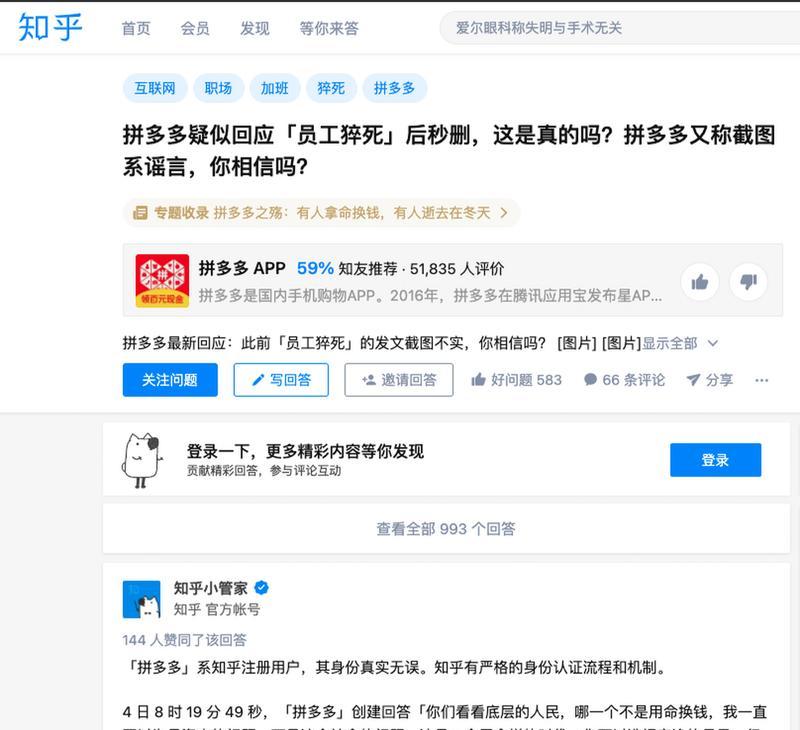The width and height of the screenshot is (800, 730).
Task: Click the 写回答 button
Action: click(x=281, y=380)
